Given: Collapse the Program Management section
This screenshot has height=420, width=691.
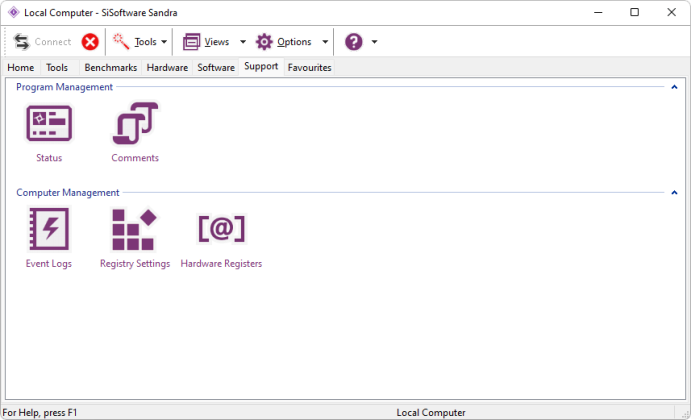Looking at the screenshot, I should 674,87.
